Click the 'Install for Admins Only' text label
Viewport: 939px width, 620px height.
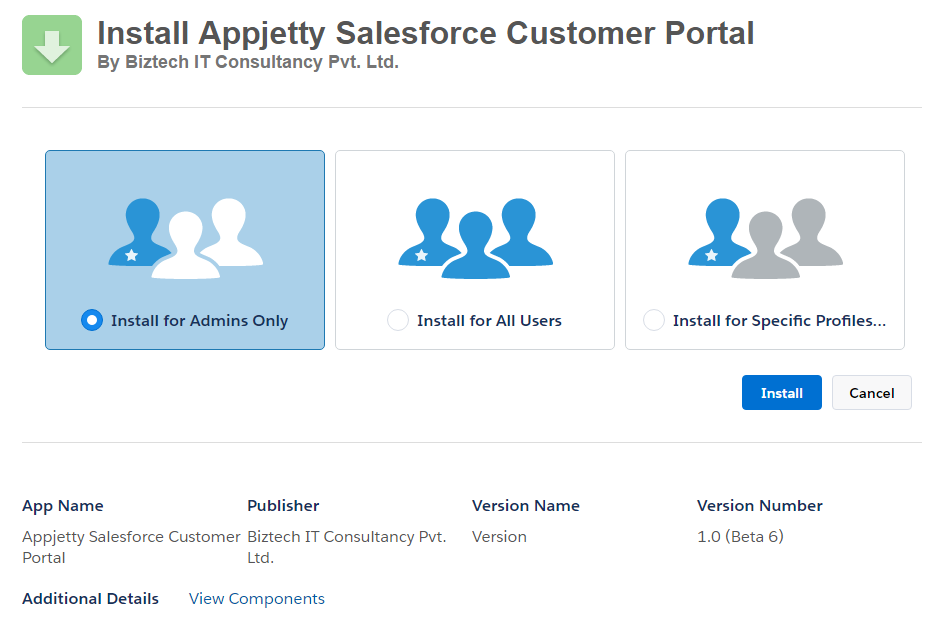pyautogui.click(x=199, y=321)
